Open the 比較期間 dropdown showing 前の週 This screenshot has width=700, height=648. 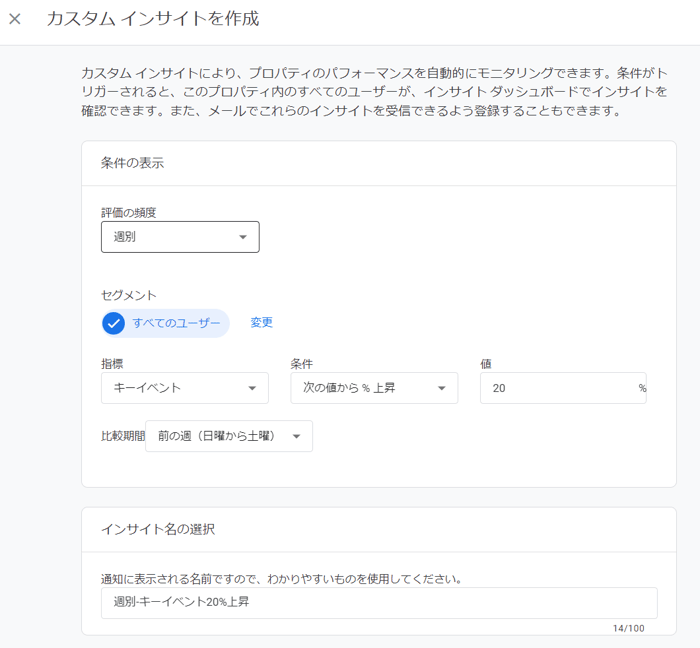tap(229, 436)
